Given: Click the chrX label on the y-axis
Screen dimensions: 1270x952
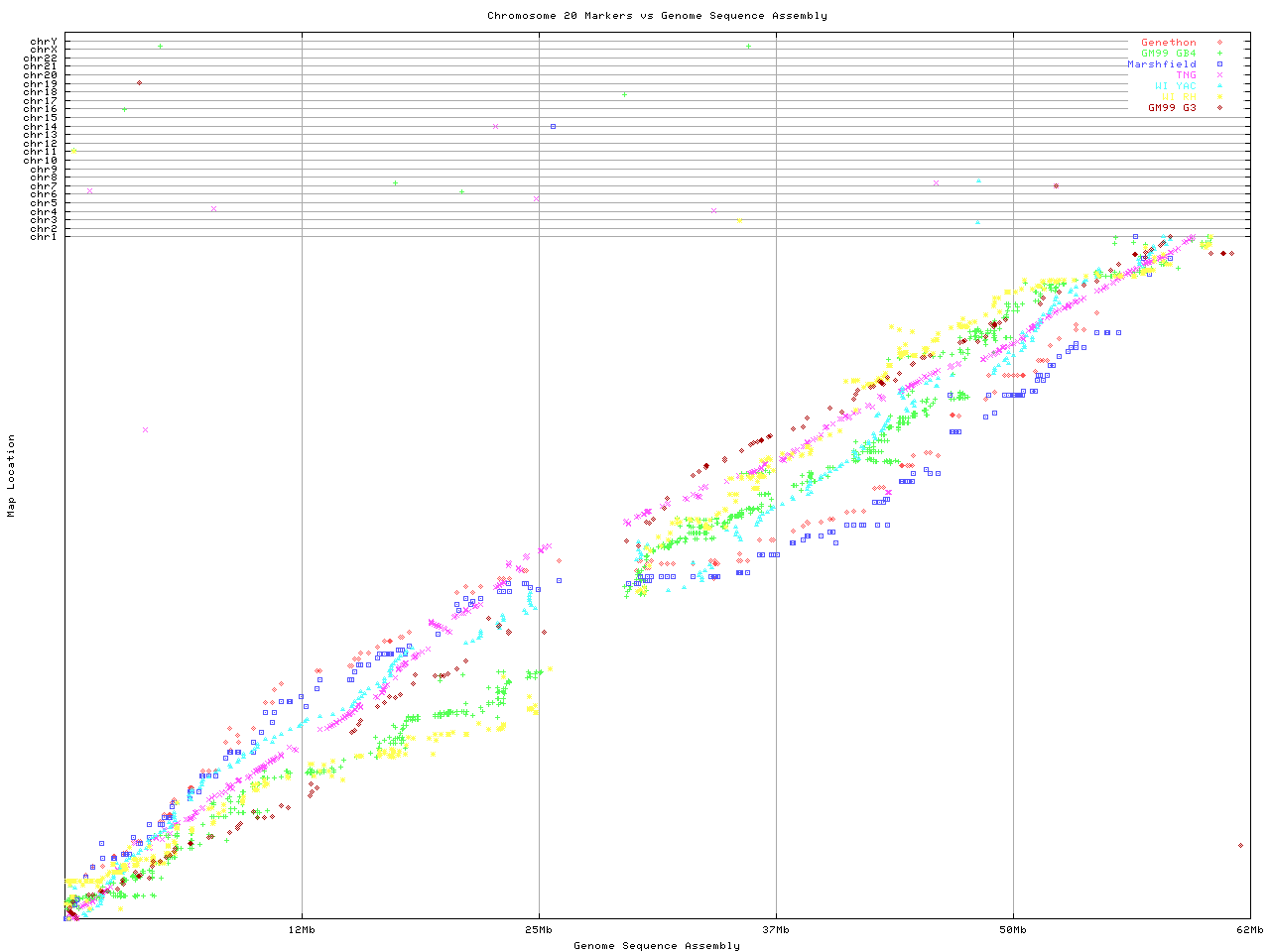Looking at the screenshot, I should tap(44, 50).
